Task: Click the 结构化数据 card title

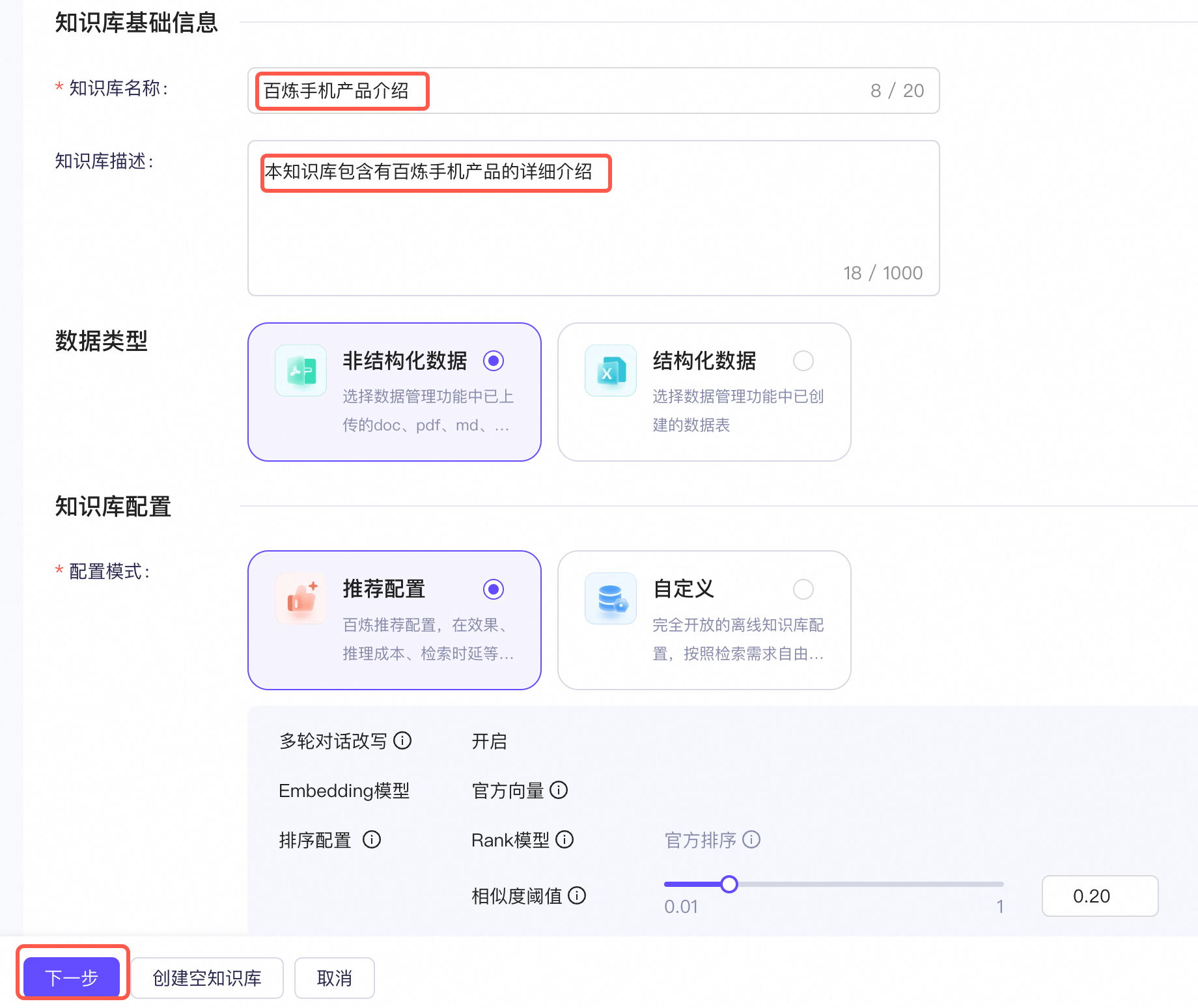Action: [704, 361]
